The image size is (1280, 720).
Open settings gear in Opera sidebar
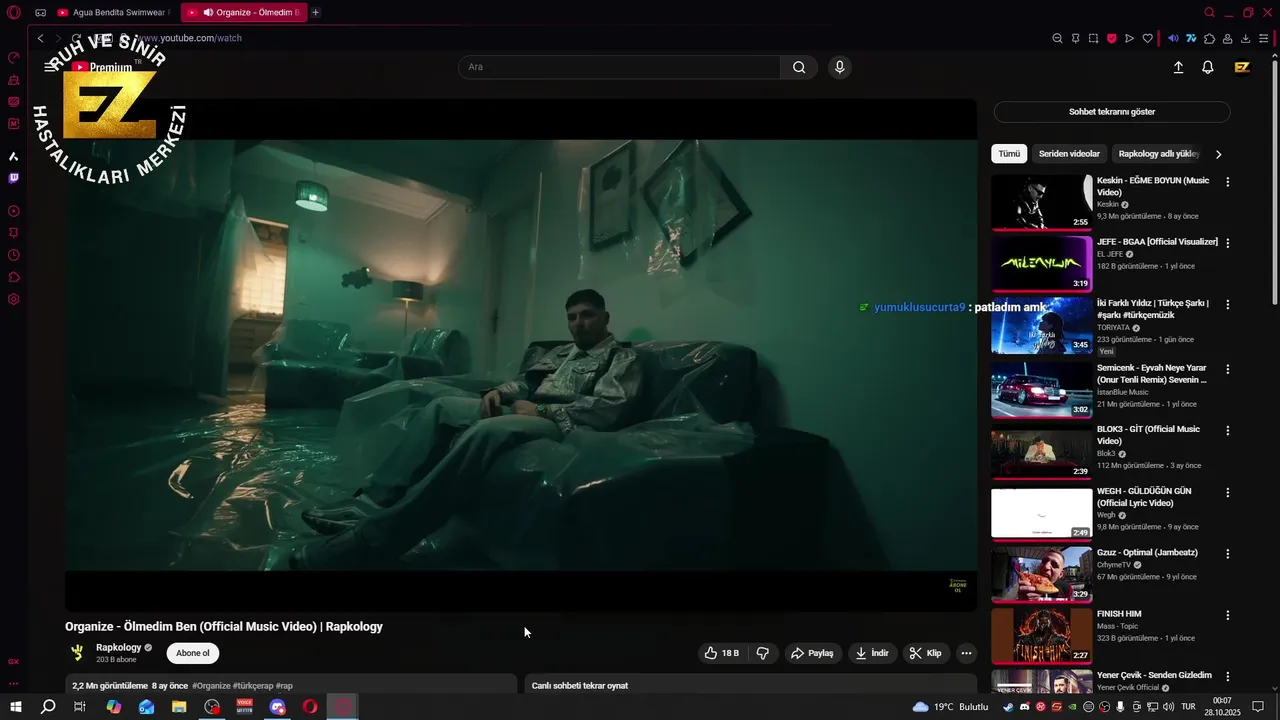(x=13, y=299)
